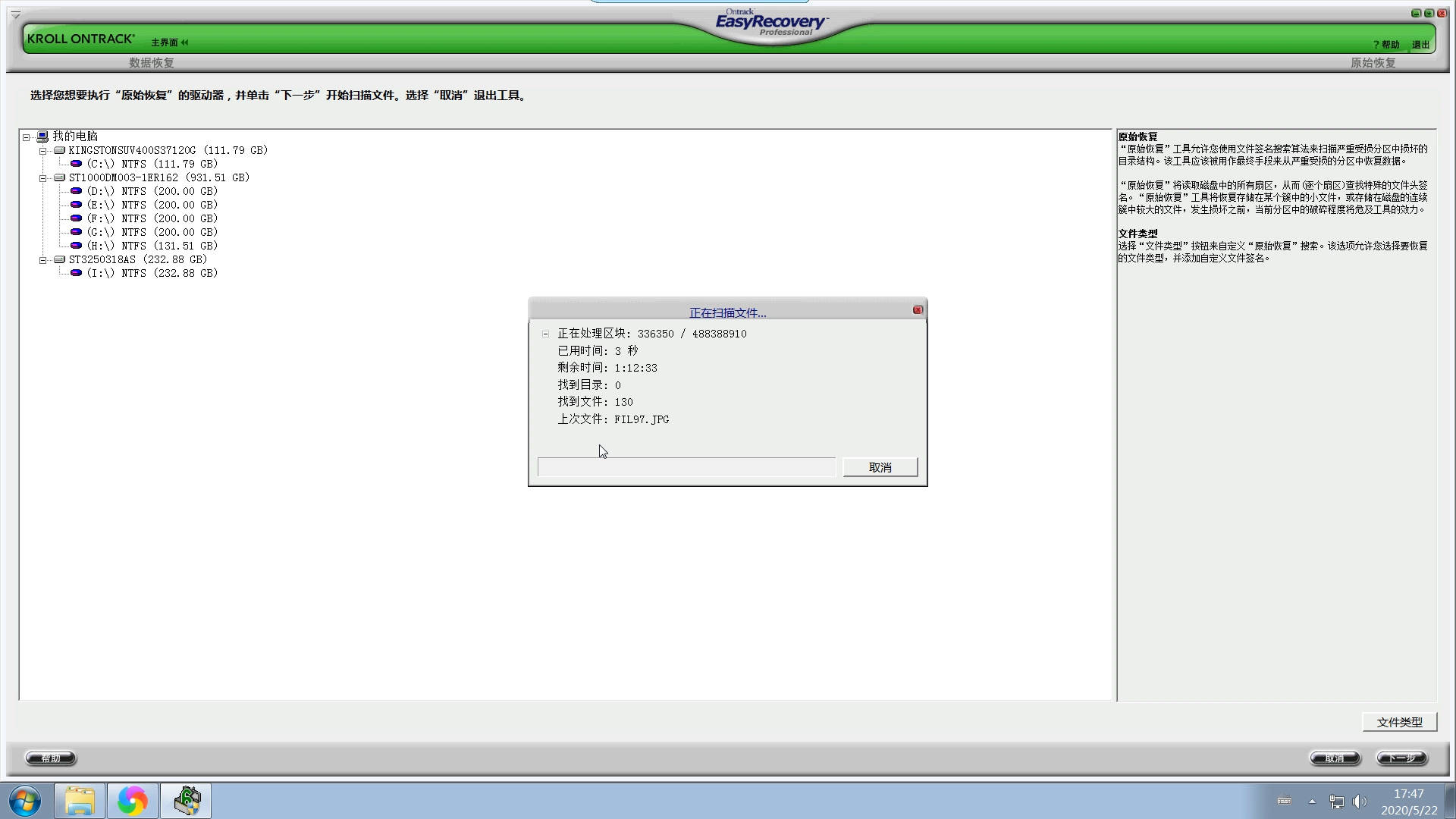Click the C:\ partition icon
1456x819 pixels.
coord(76,164)
